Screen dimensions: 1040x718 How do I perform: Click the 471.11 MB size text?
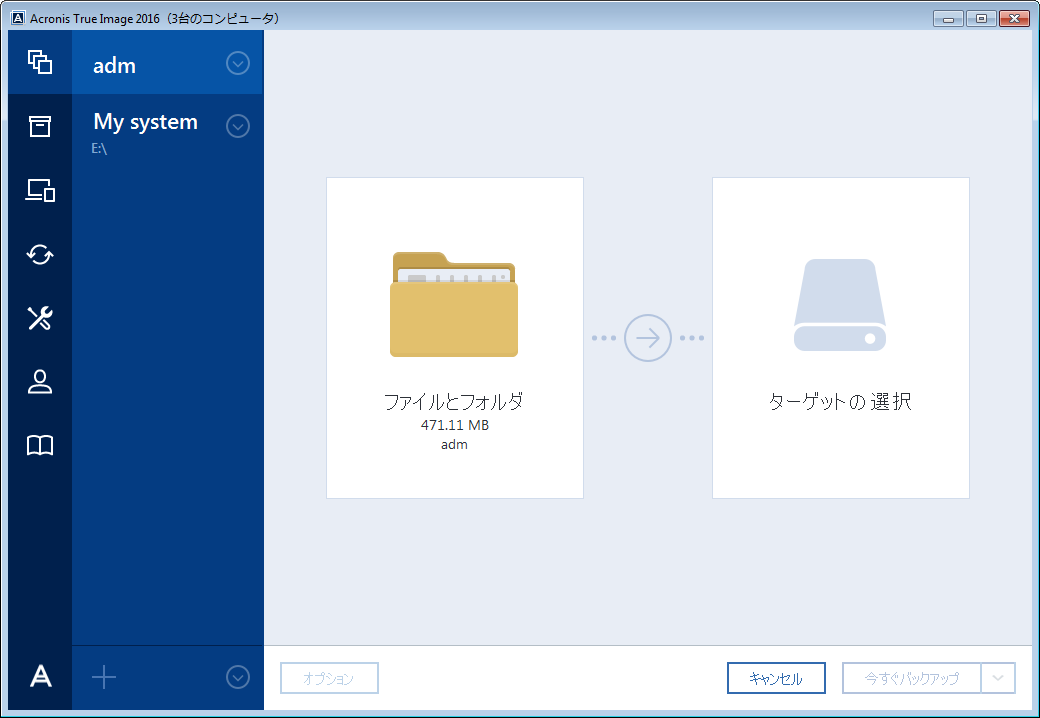coord(455,425)
